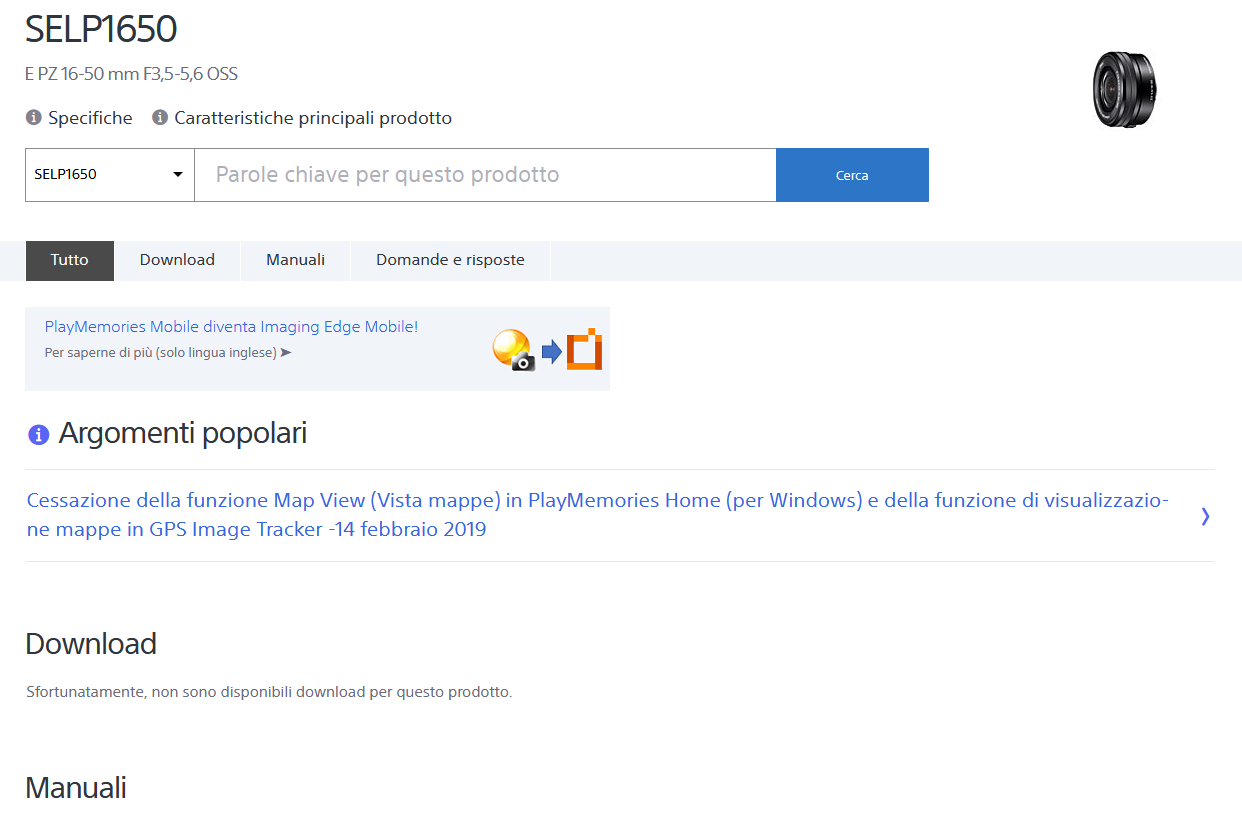Open Caratteristiche principali prodotto link
Image resolution: width=1242 pixels, height=817 pixels.
(313, 118)
